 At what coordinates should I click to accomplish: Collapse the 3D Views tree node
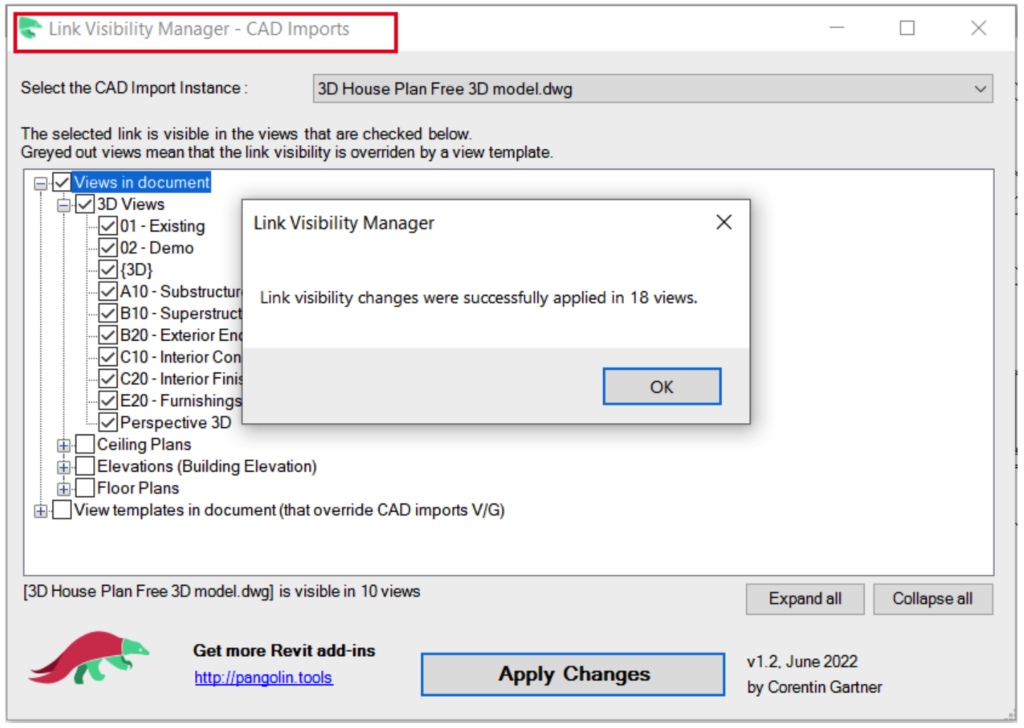click(64, 205)
